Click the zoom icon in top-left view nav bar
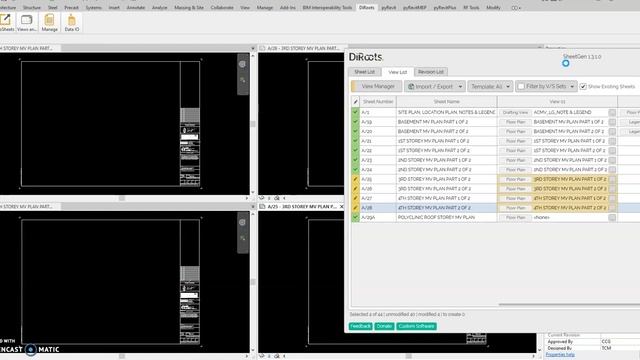640x360 pixels. click(x=242, y=80)
